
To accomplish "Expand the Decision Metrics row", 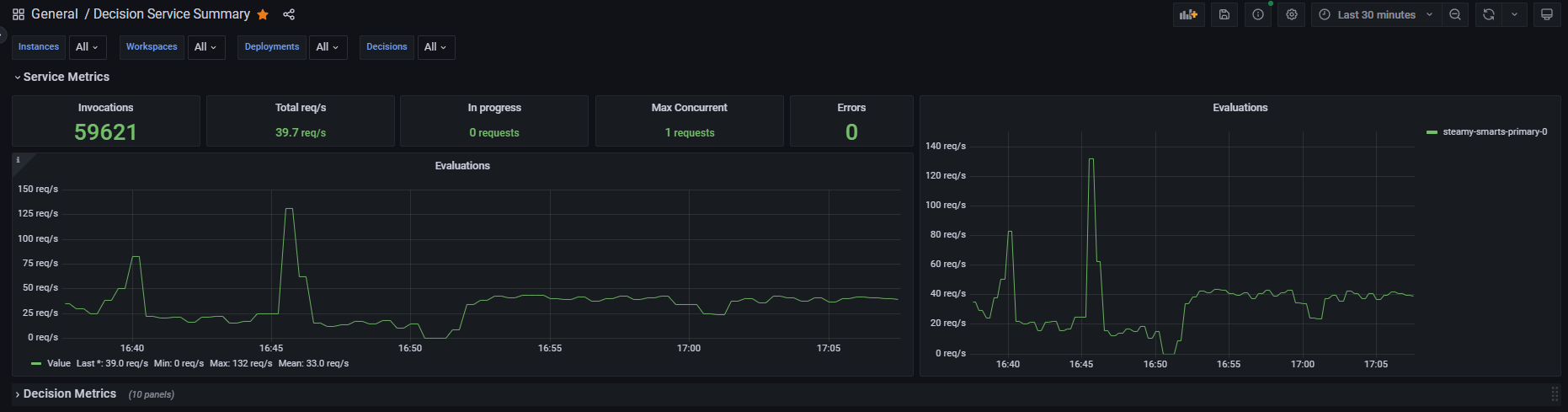I will (69, 393).
